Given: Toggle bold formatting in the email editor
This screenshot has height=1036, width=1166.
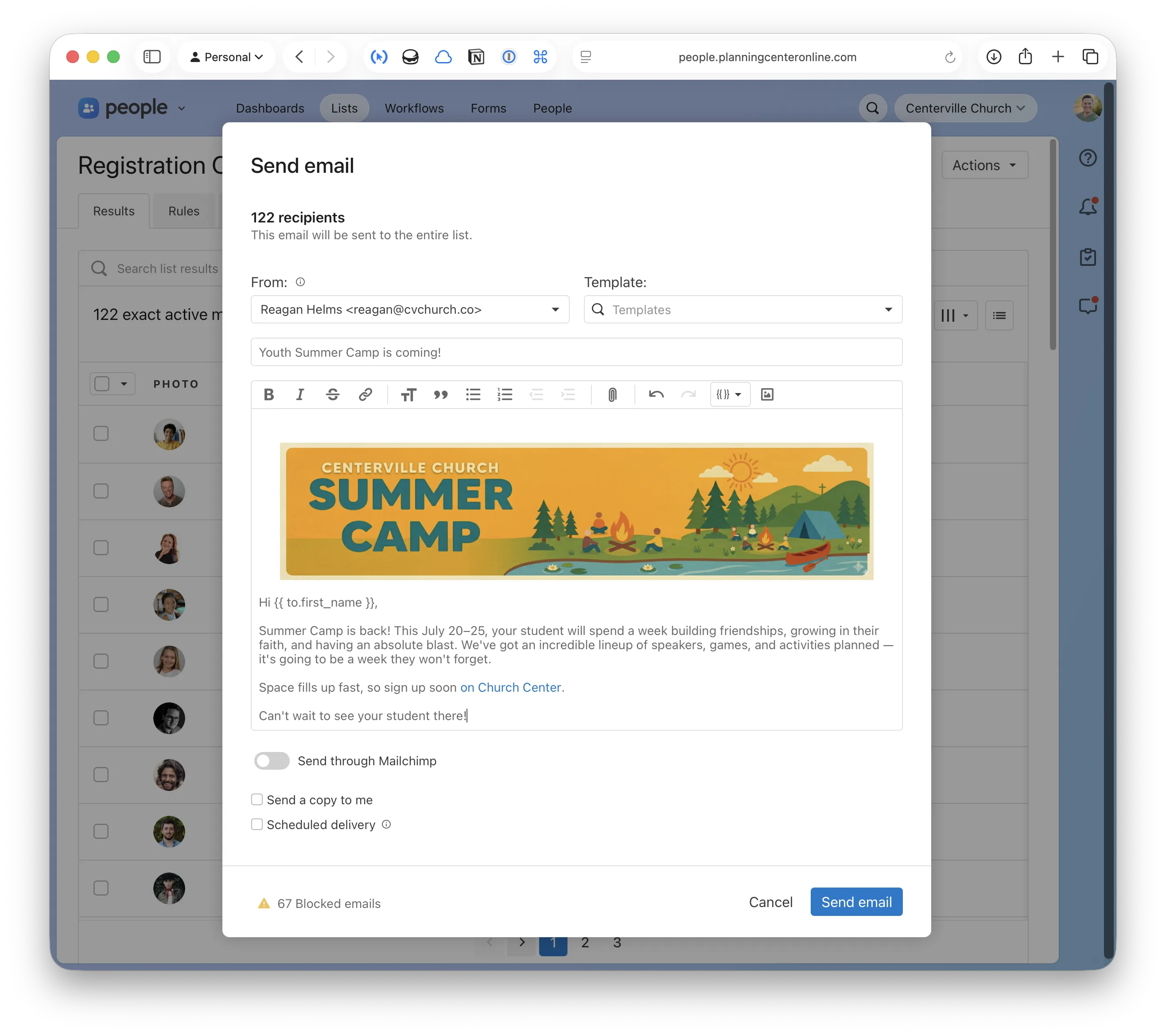Looking at the screenshot, I should (268, 394).
